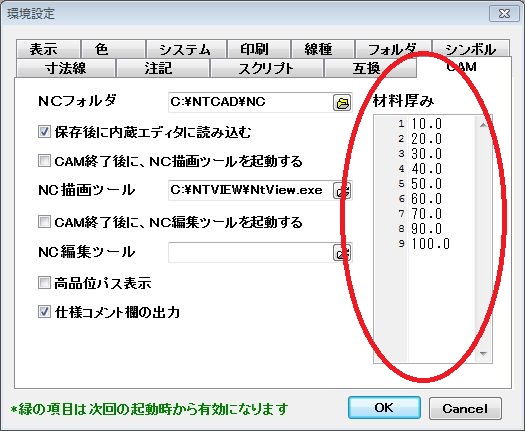Click the NC編集ツール path input field
This screenshot has width=525, height=431.
250,253
